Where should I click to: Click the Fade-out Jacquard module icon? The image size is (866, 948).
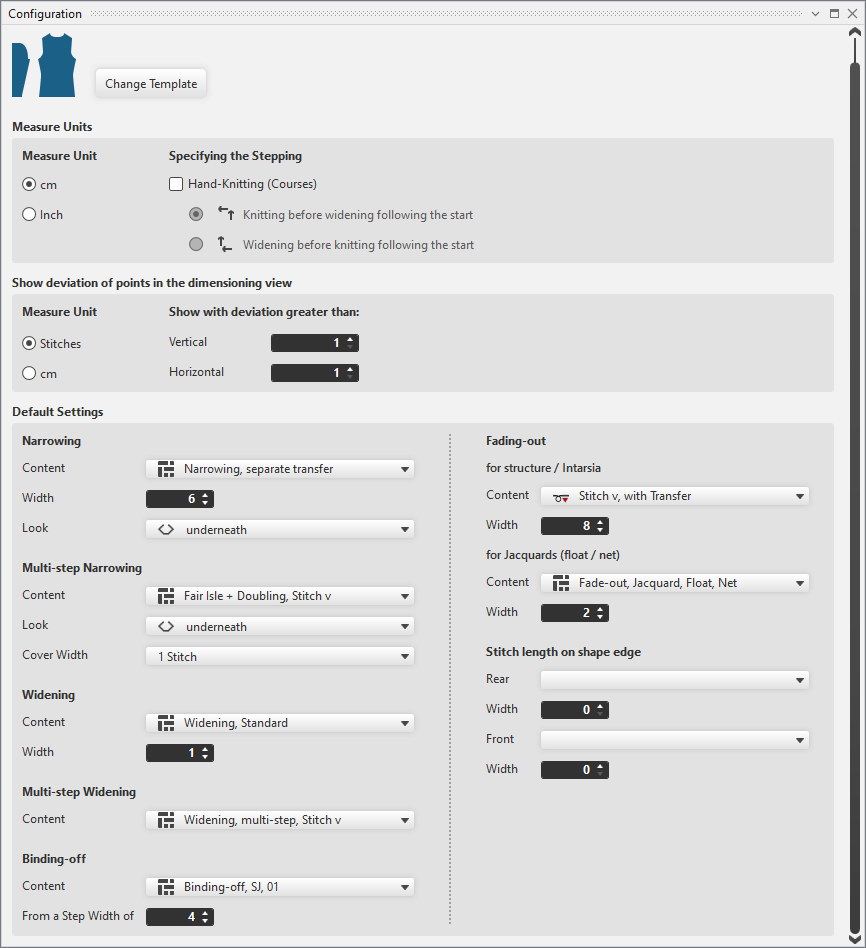(x=560, y=583)
